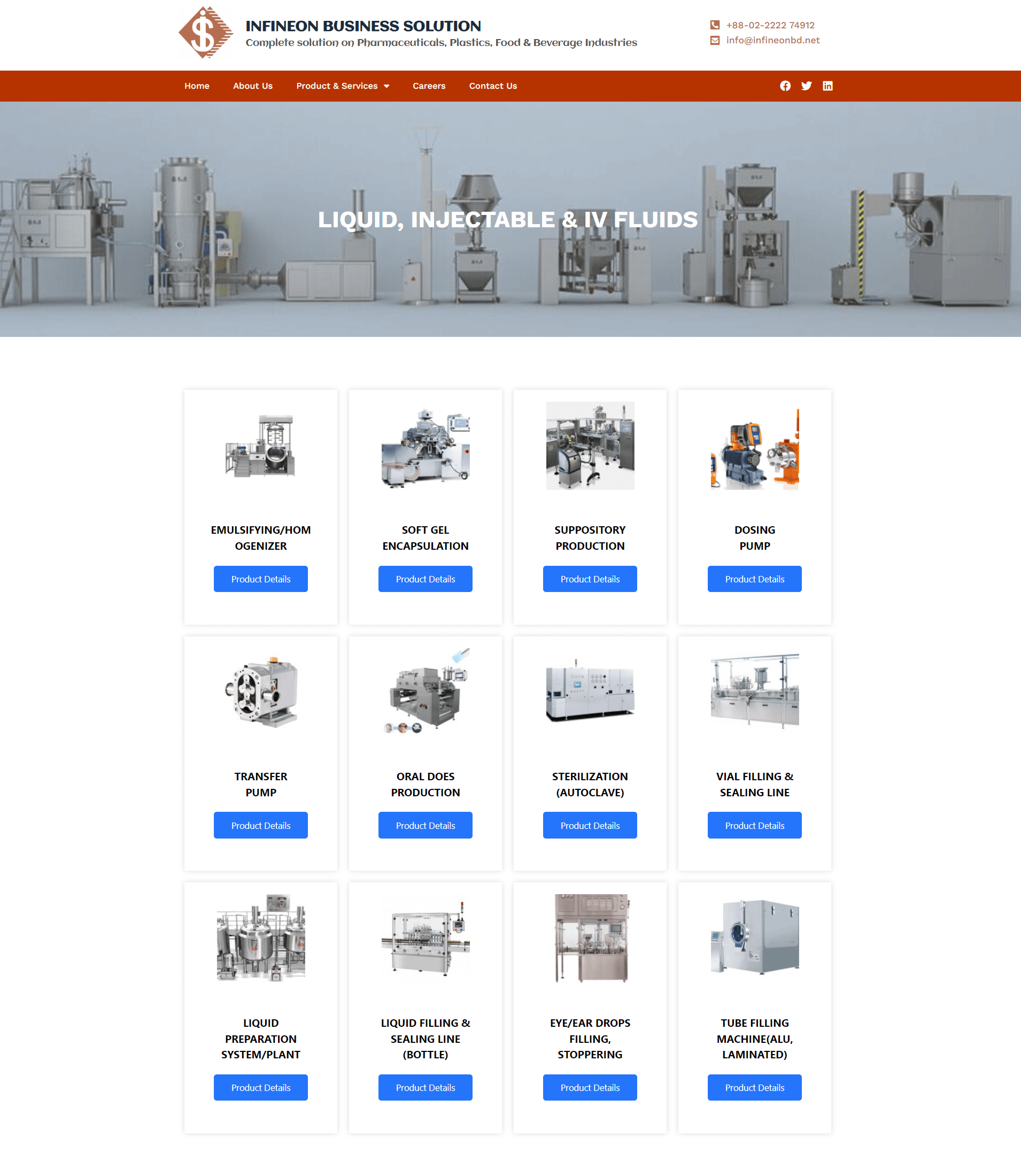Expand the Product & Services dropdown
This screenshot has width=1021, height=1176.
337,86
